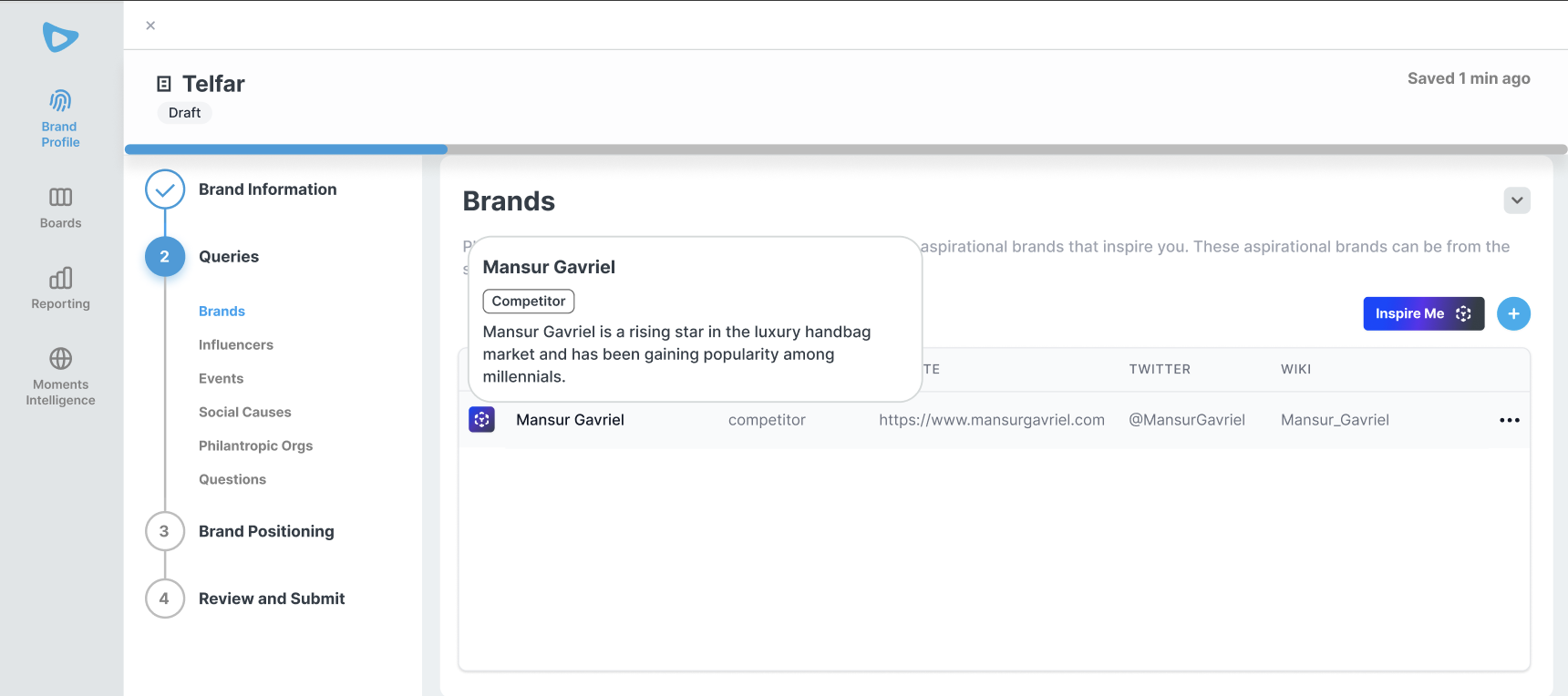
Task: Go to Reporting via the chart icon
Action: click(x=60, y=278)
